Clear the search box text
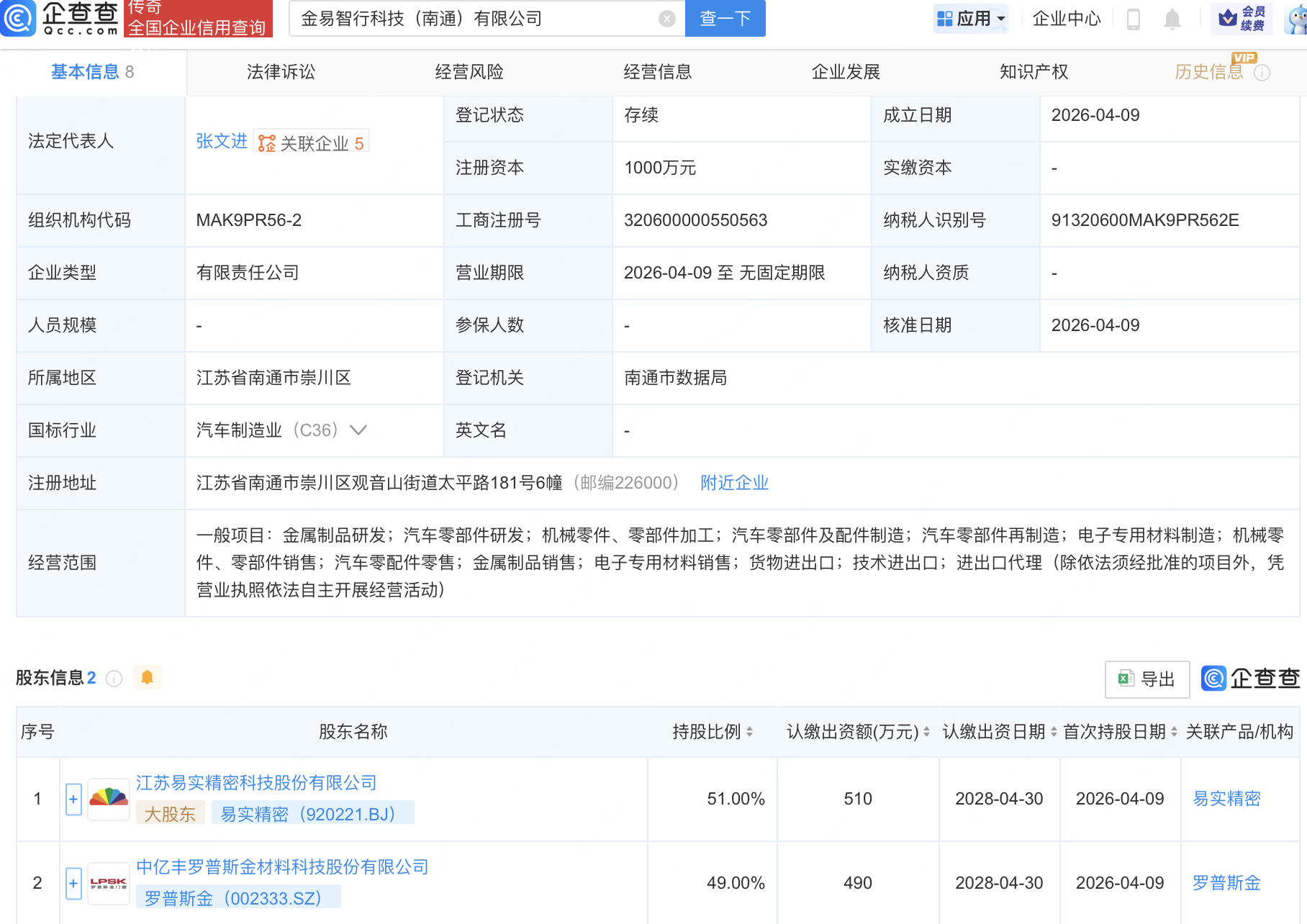The width and height of the screenshot is (1307, 924). 667,19
